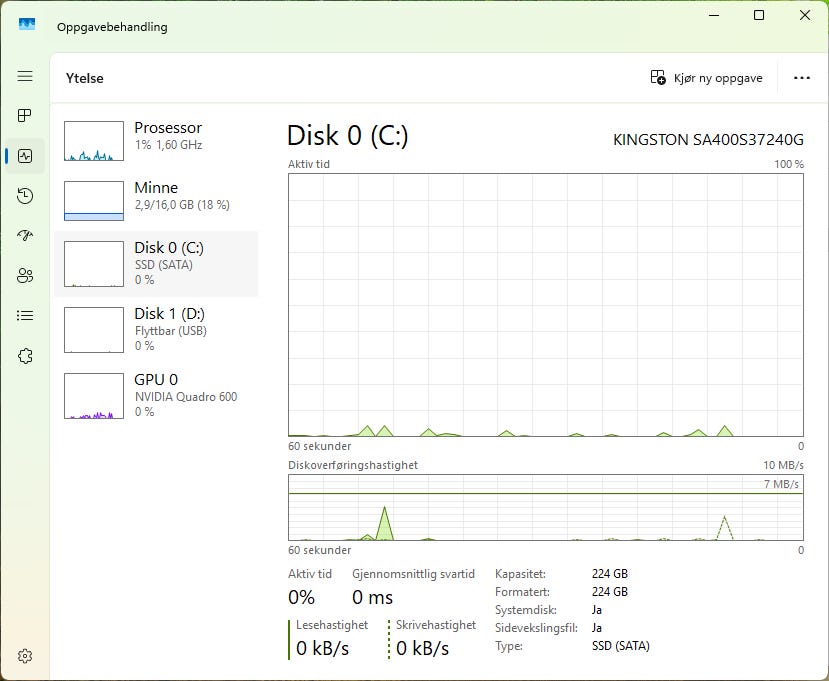829x681 pixels.
Task: Click '2,9/16,0 GB (18 %)' memory usage text
Action: click(x=182, y=205)
